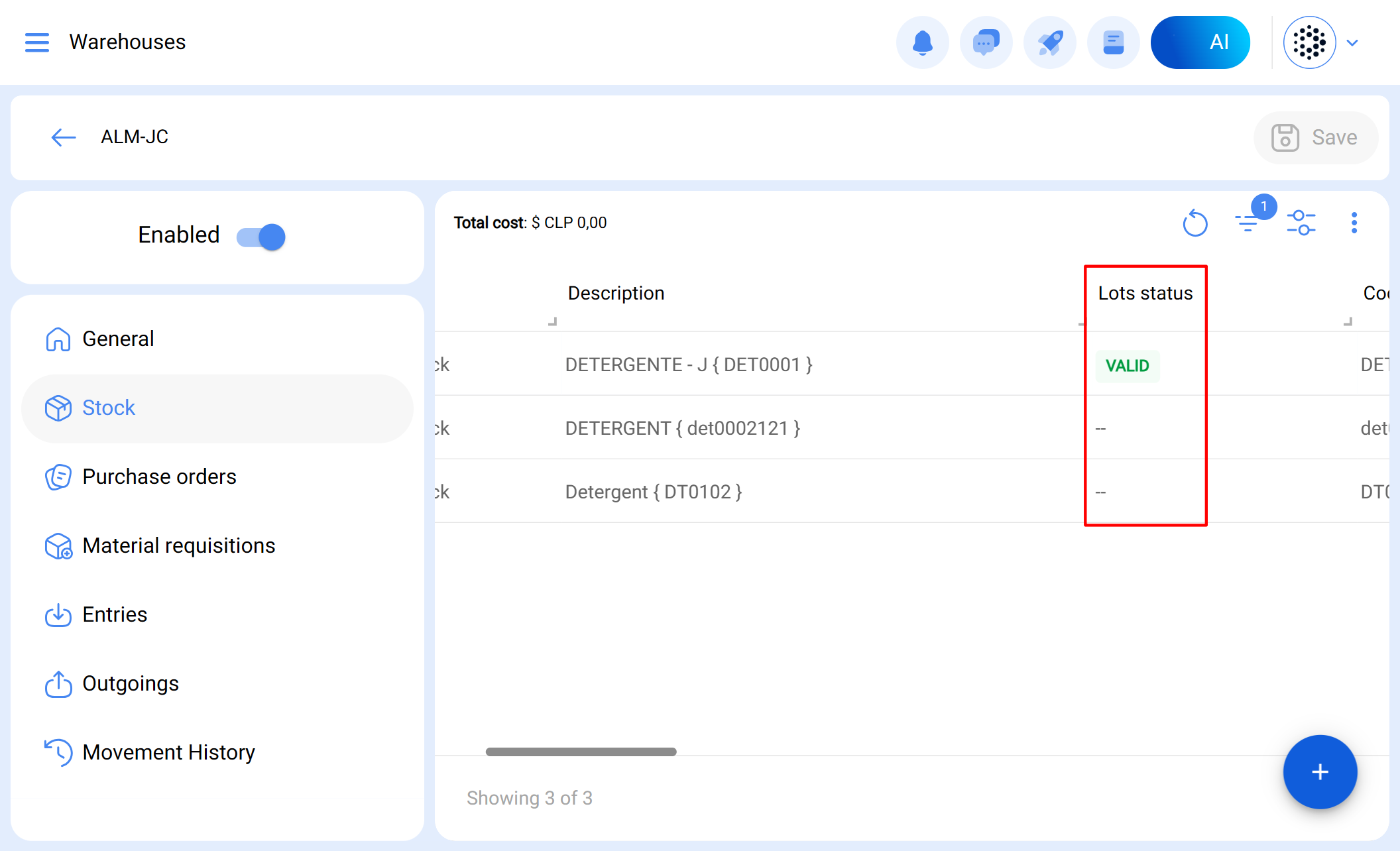The image size is (1400, 851).
Task: Click the Entries download icon
Action: tap(58, 614)
